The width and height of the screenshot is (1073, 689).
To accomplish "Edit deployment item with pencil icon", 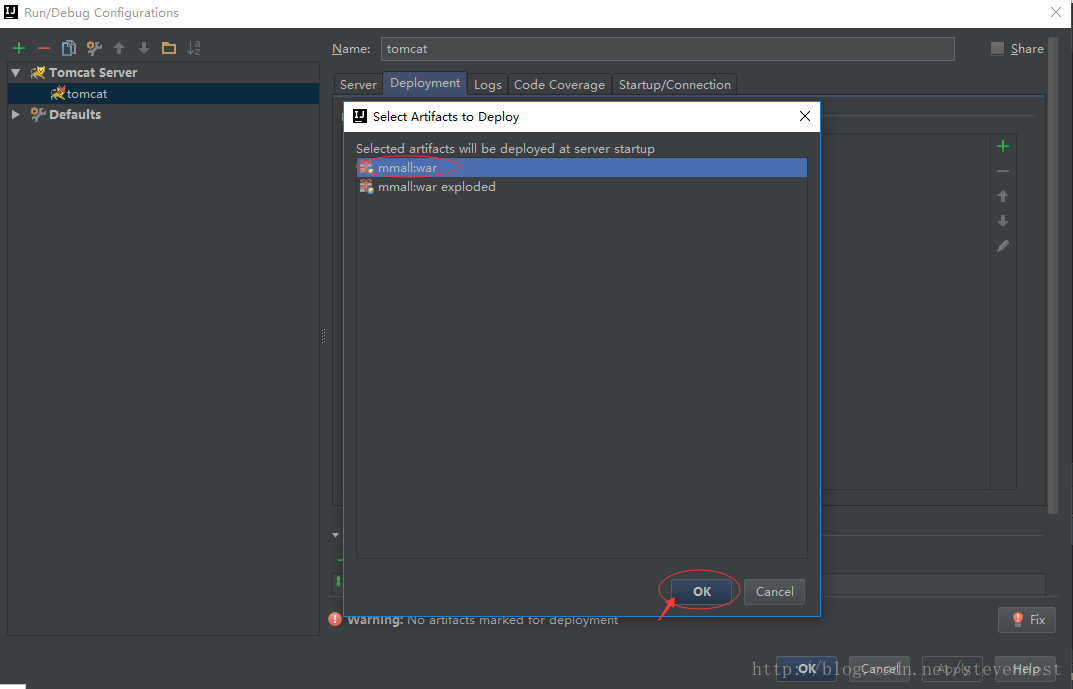I will (x=1003, y=246).
